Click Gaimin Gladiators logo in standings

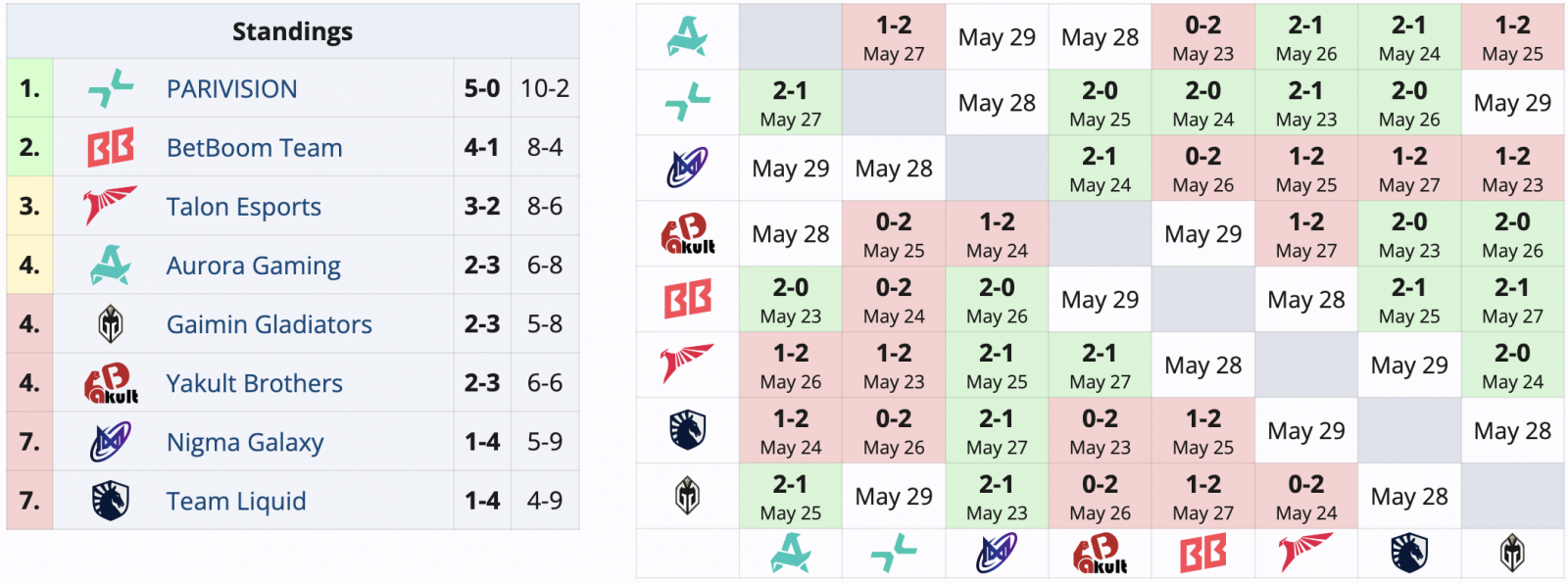(x=111, y=323)
